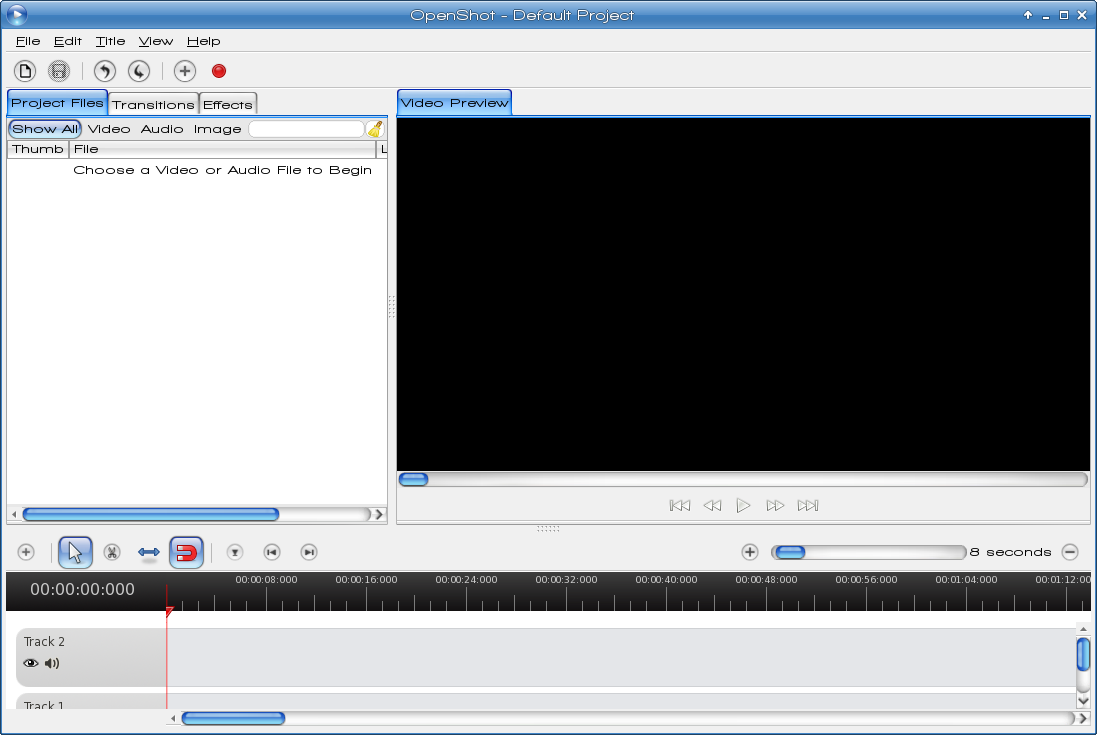Zoom in the timeline with the plus icon
This screenshot has height=735, width=1097.
click(750, 552)
